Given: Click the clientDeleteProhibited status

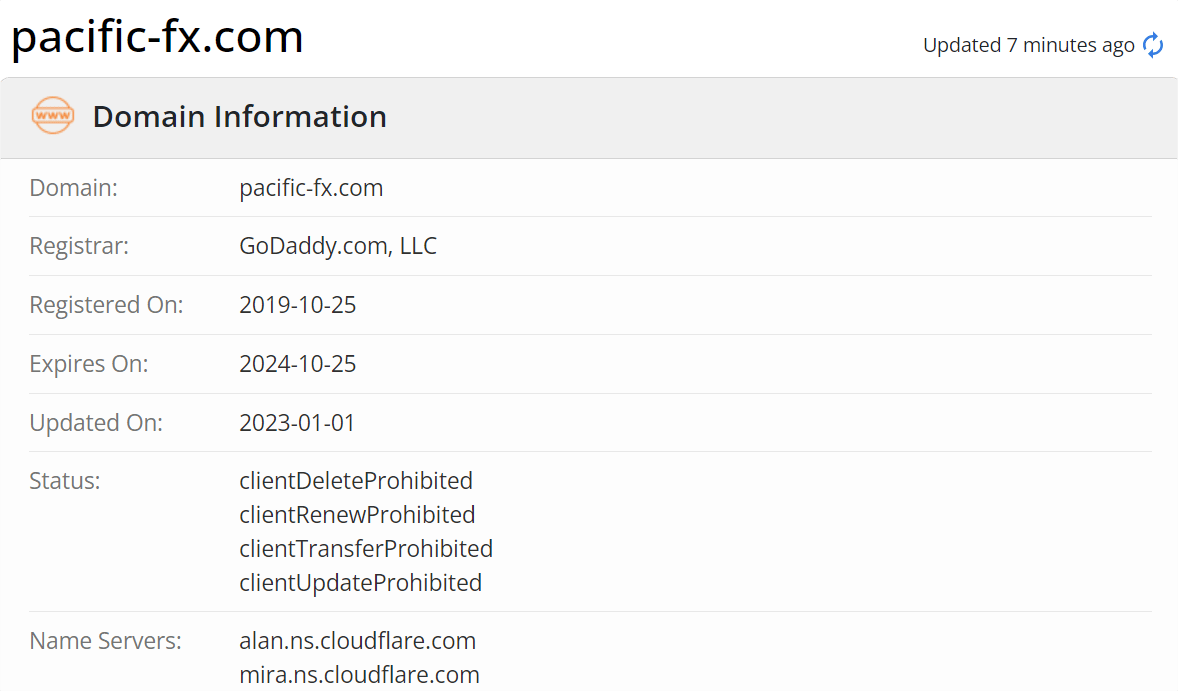Looking at the screenshot, I should (356, 481).
